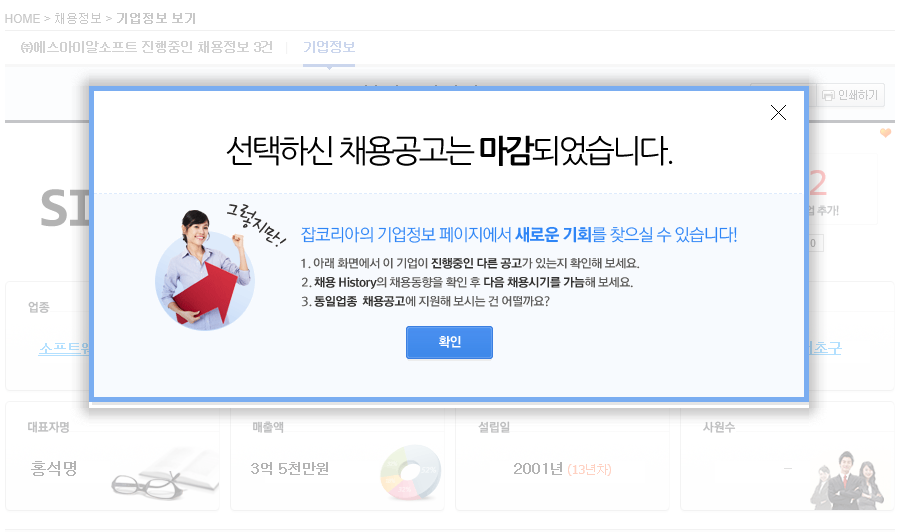Click the 확인 confirm button
This screenshot has height=532, width=913.
[449, 342]
